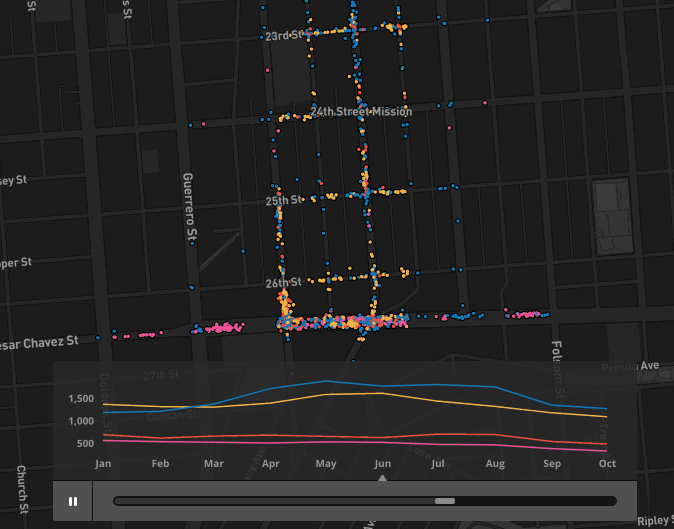Pause the timeline animation
The width and height of the screenshot is (674, 529).
coord(73,501)
